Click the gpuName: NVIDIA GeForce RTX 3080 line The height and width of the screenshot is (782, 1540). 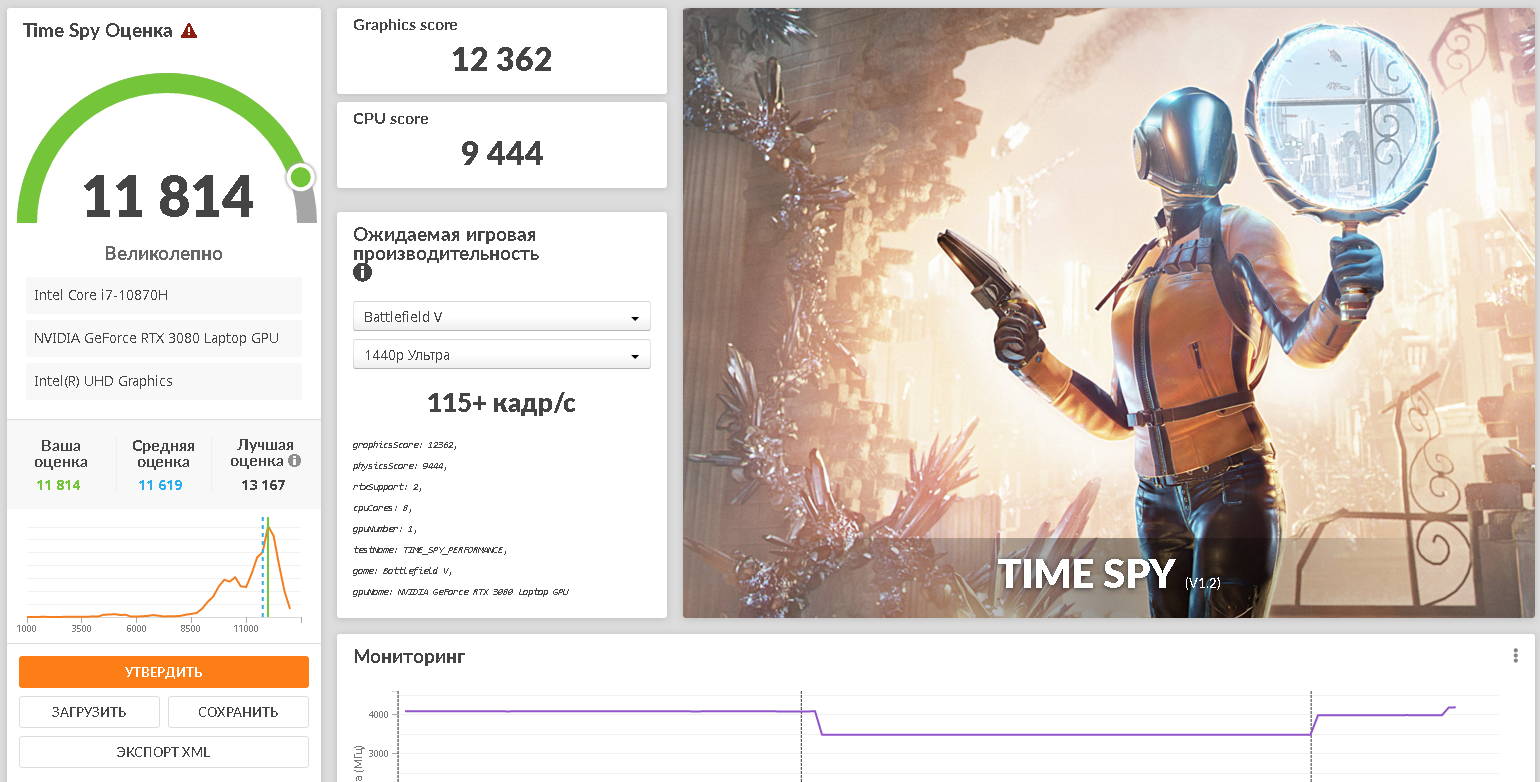tap(461, 592)
